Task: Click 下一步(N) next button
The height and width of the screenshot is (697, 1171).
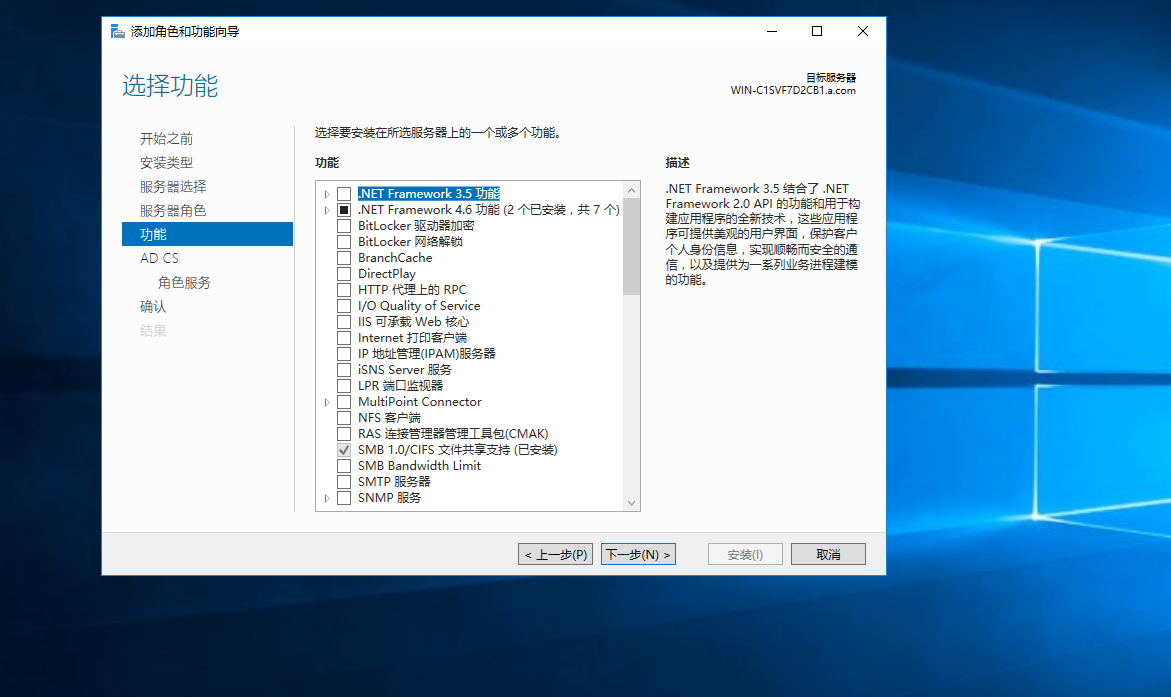Action: [x=638, y=554]
